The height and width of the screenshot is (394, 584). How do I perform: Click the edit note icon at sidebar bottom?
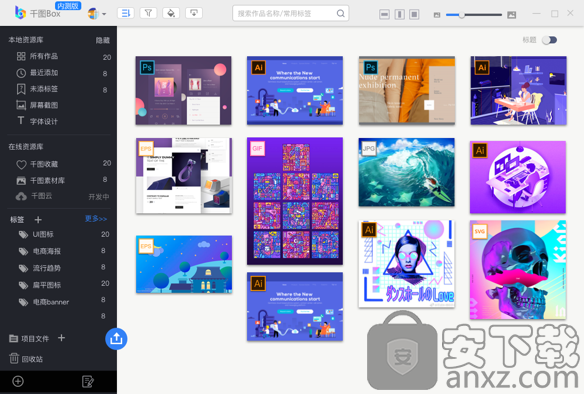88,381
